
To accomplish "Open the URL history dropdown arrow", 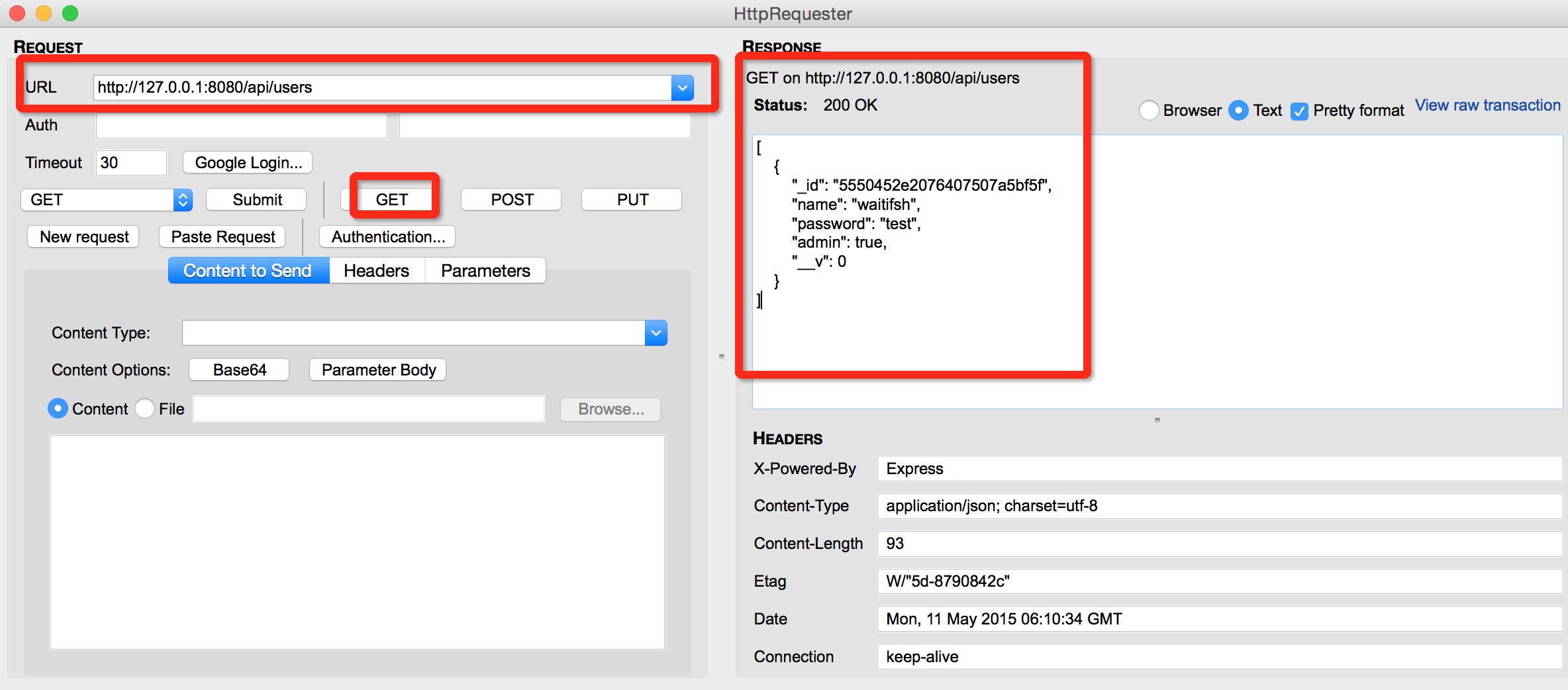I will click(x=682, y=87).
